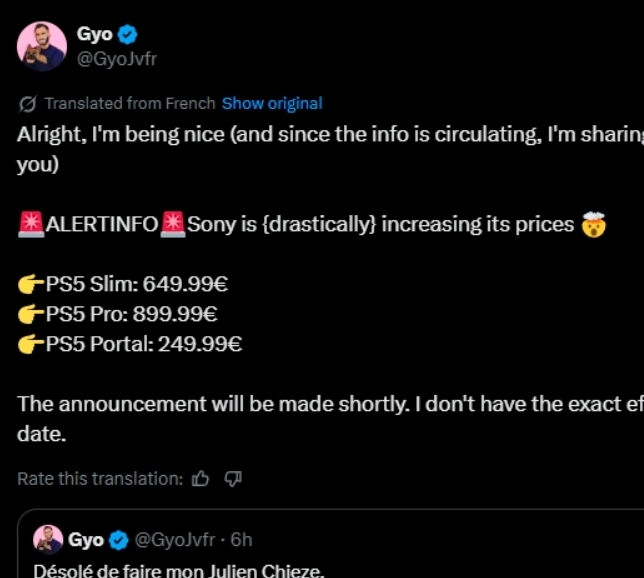
Task: Rate the translation with thumbs down
Action: 233,479
